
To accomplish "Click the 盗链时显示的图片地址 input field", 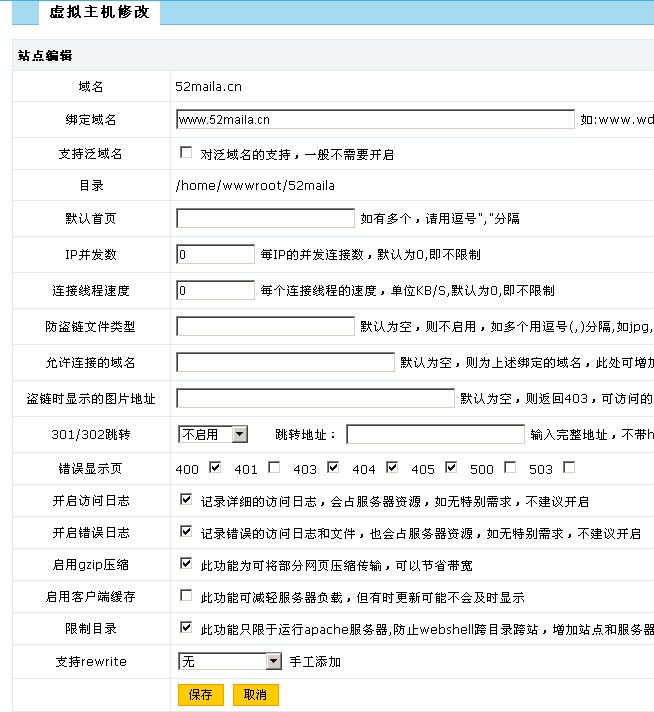I will pyautogui.click(x=315, y=398).
